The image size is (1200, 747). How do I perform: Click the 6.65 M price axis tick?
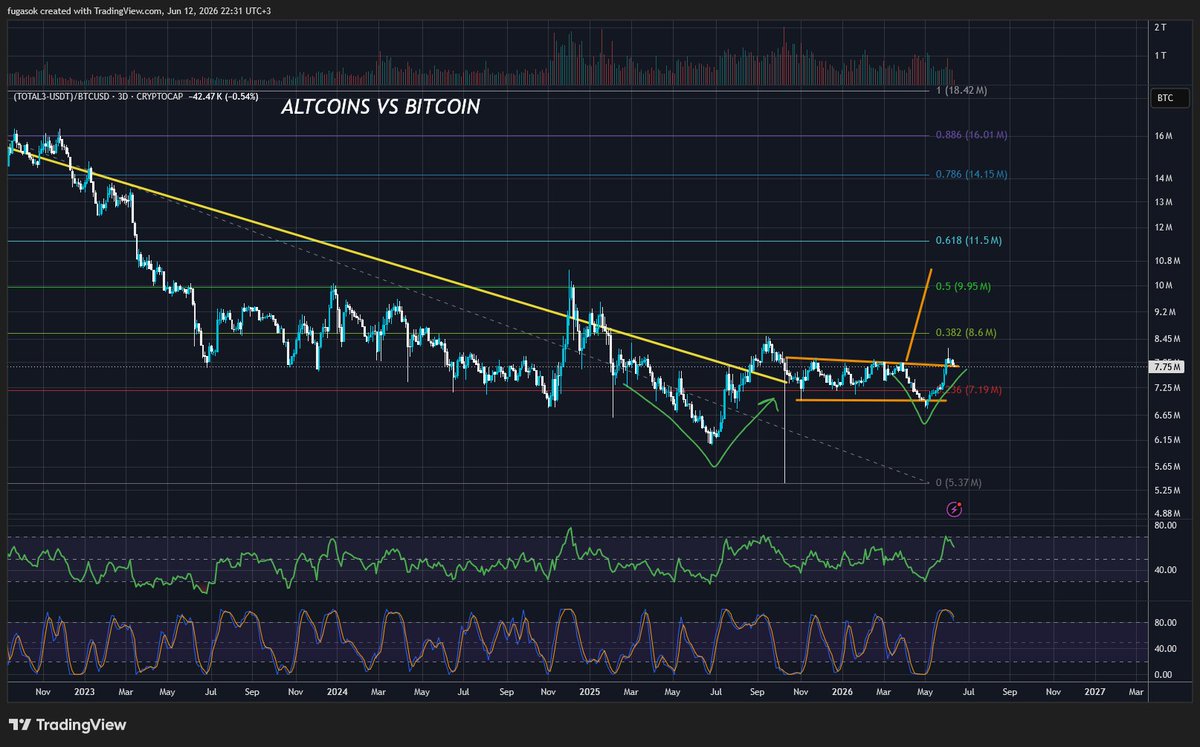pos(1166,414)
